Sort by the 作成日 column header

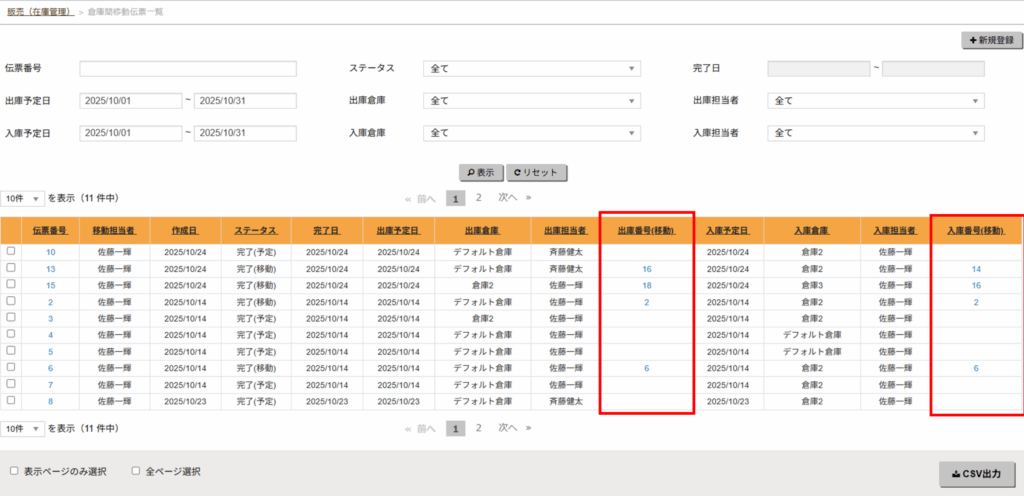[185, 230]
